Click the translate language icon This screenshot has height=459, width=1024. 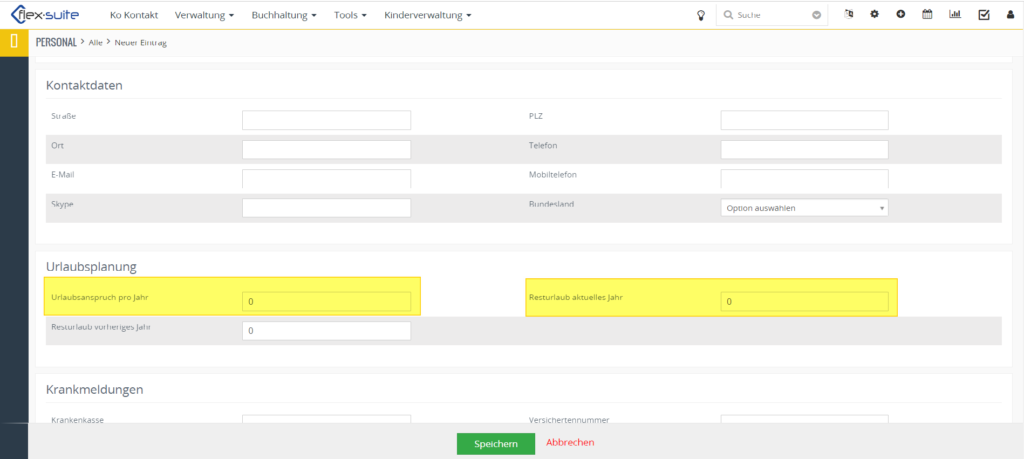[848, 15]
